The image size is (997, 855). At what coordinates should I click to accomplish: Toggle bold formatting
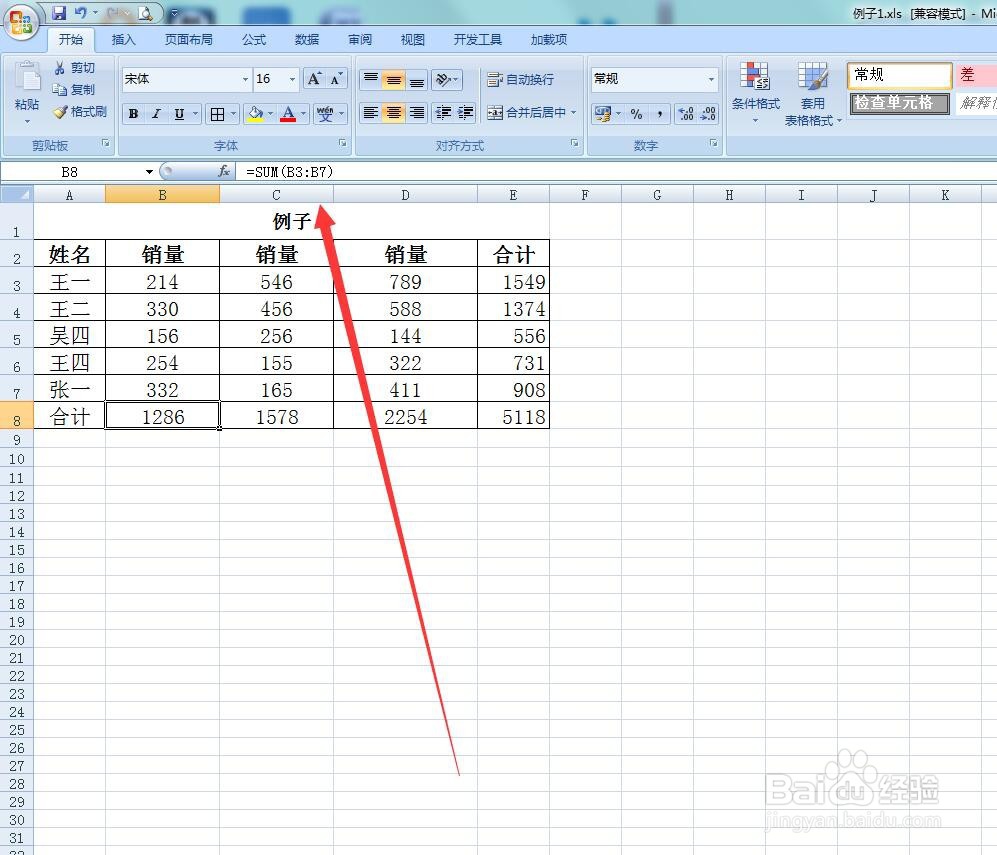[134, 114]
